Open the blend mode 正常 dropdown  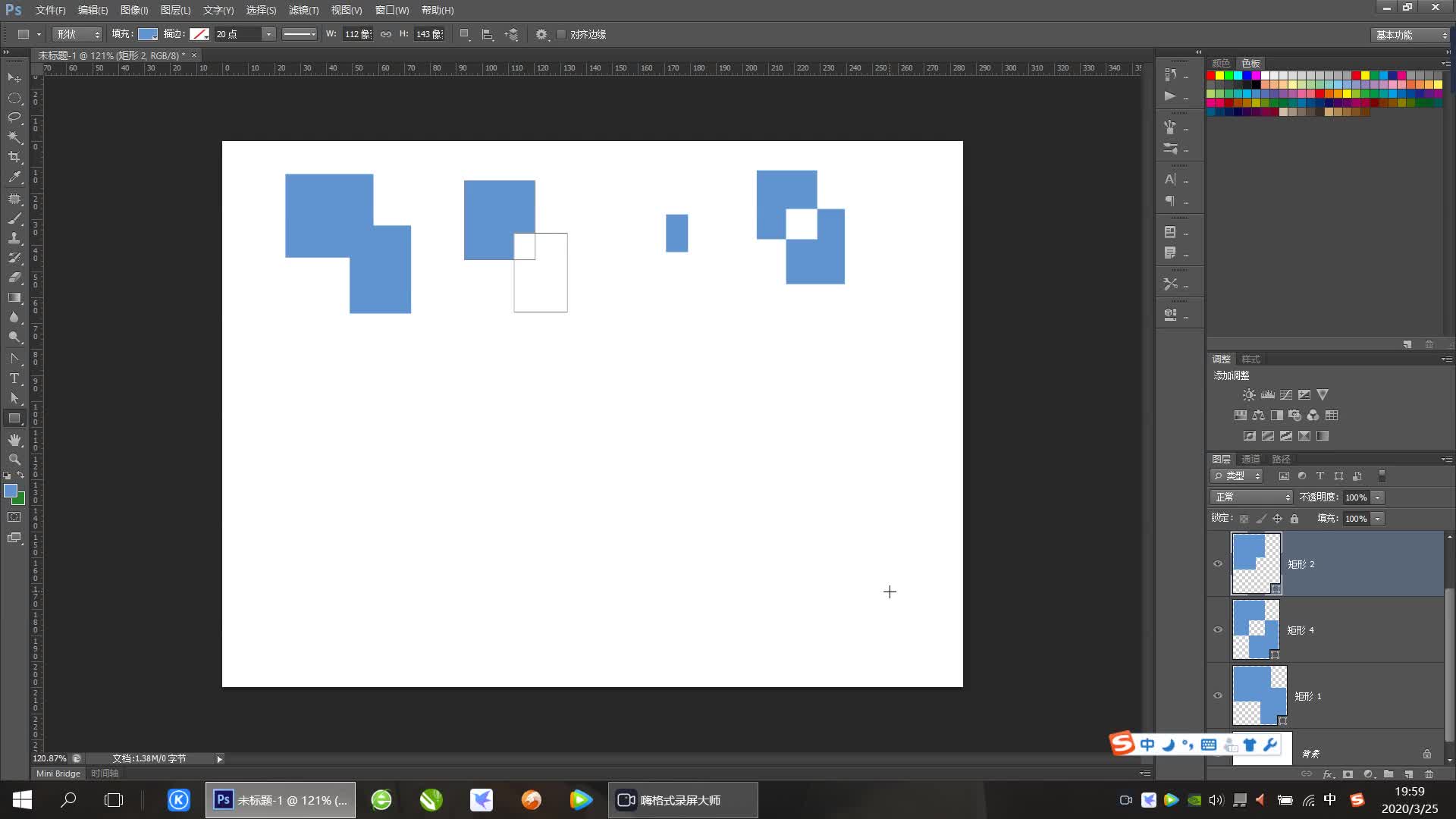1251,497
